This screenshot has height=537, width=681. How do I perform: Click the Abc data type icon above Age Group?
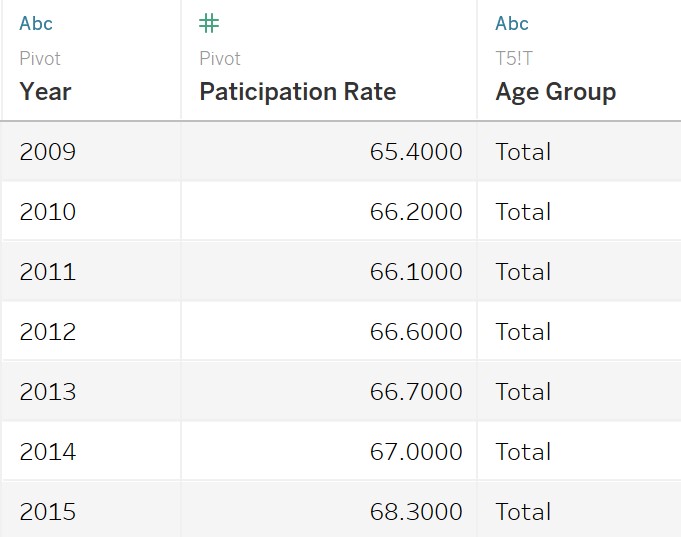click(x=512, y=24)
